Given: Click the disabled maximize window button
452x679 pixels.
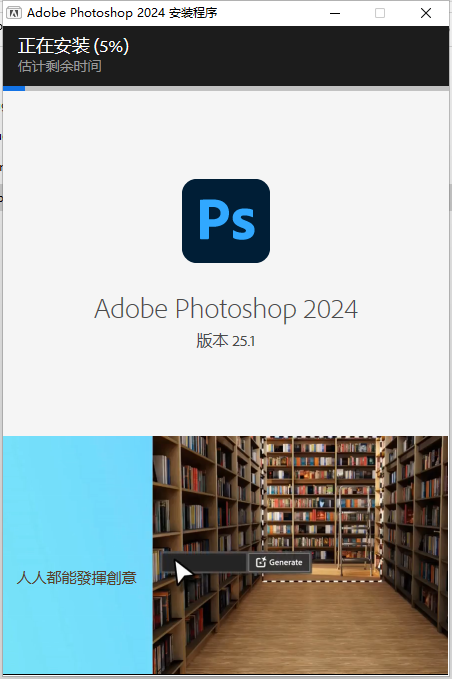Looking at the screenshot, I should coord(380,13).
